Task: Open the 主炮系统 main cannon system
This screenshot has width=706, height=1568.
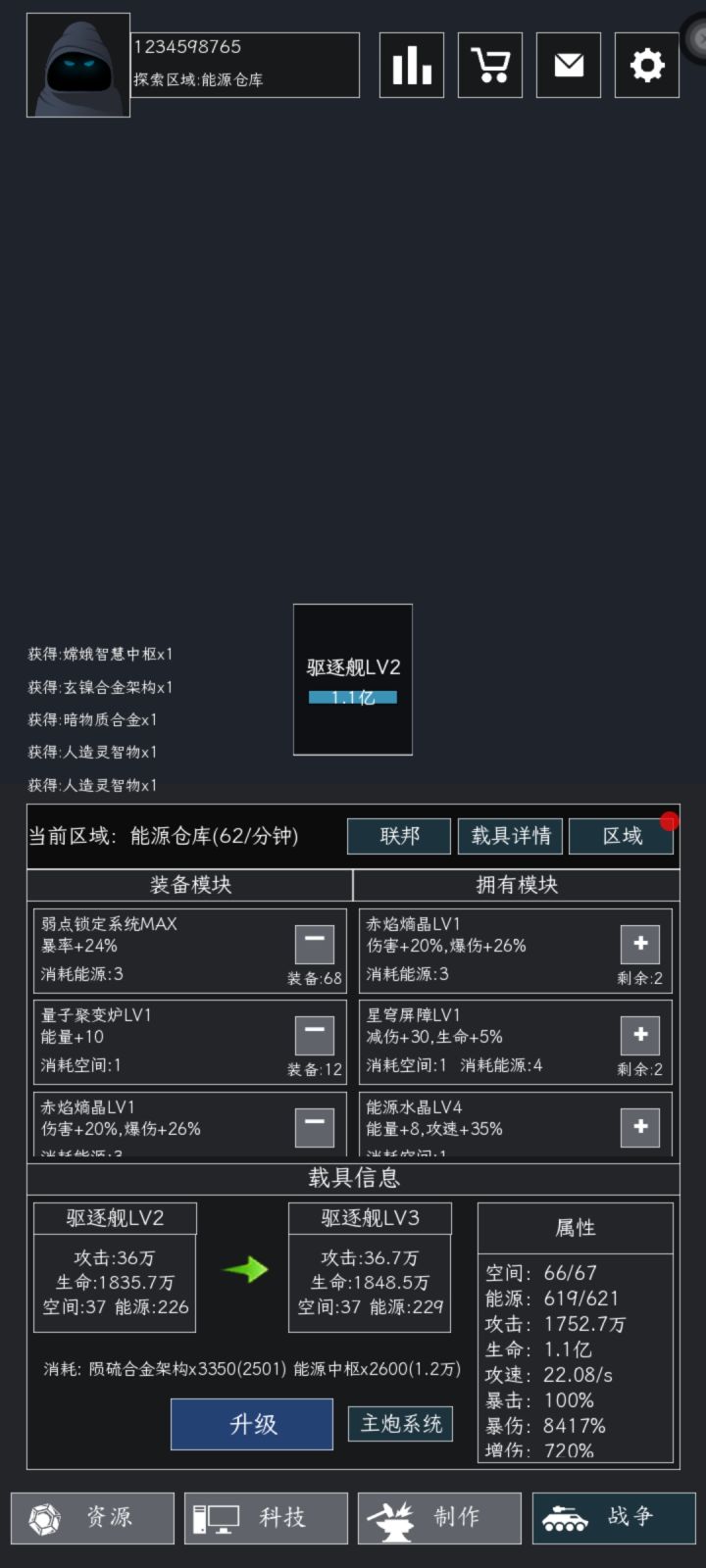Action: click(x=401, y=1424)
